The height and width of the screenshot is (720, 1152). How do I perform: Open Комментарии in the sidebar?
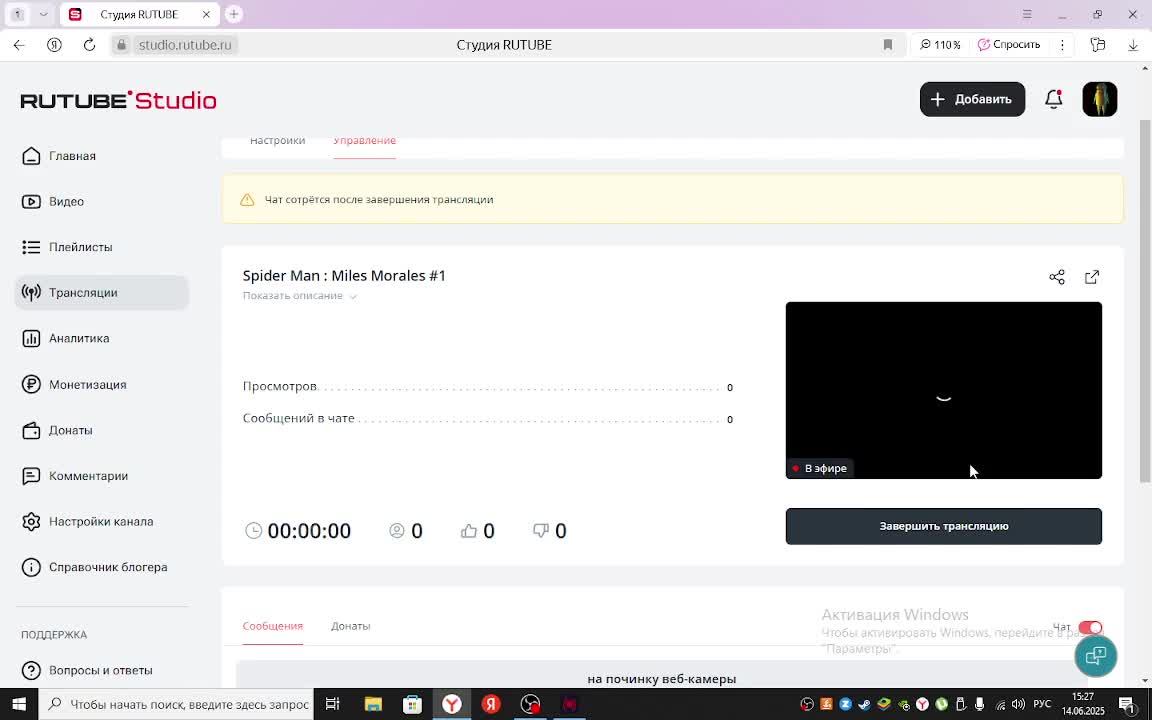tap(88, 475)
